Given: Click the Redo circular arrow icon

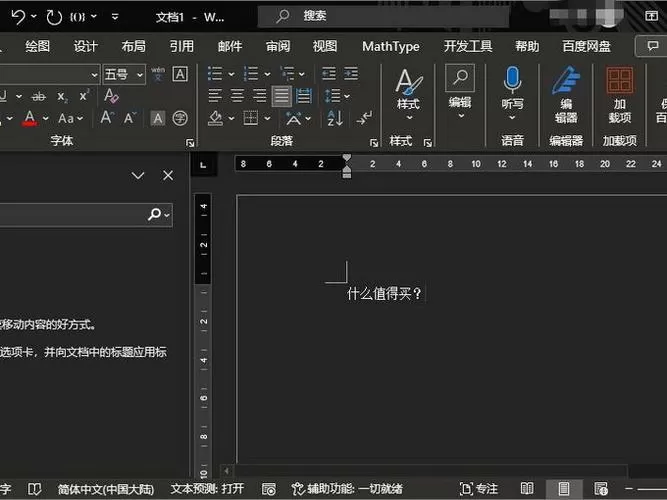Looking at the screenshot, I should pyautogui.click(x=54, y=17).
